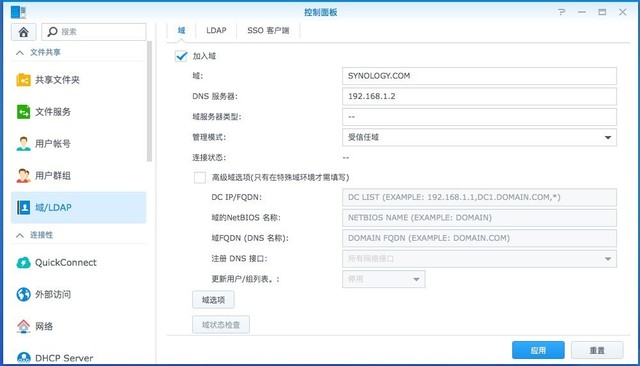Switch to the LDAP tab
640x366 pixels.
[x=216, y=31]
